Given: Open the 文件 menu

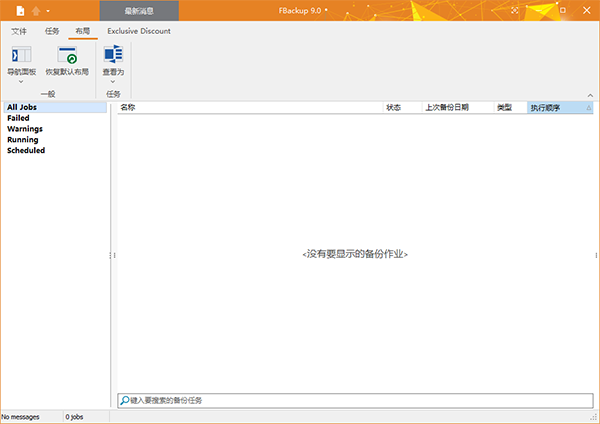Looking at the screenshot, I should [x=19, y=31].
